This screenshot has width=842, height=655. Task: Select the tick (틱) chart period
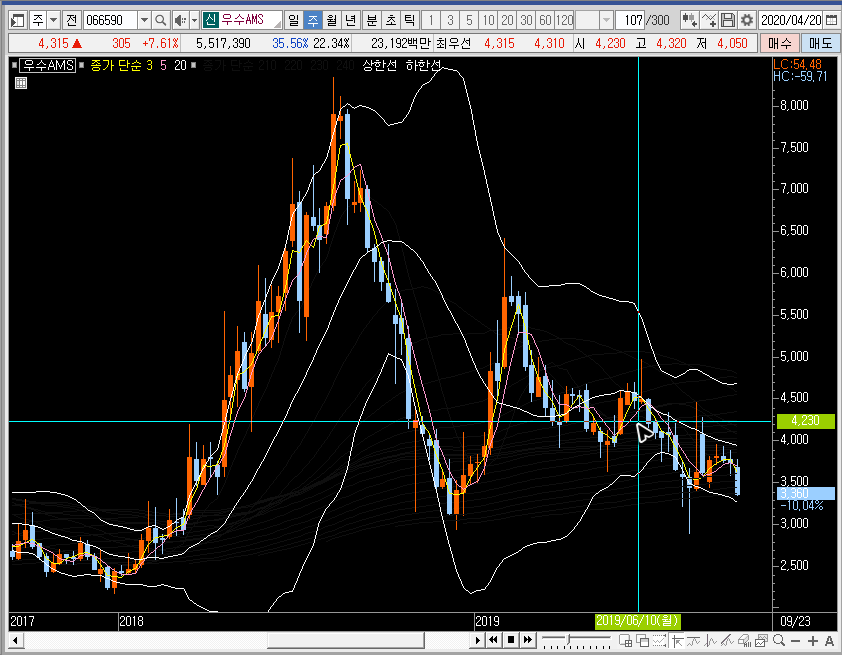(409, 20)
